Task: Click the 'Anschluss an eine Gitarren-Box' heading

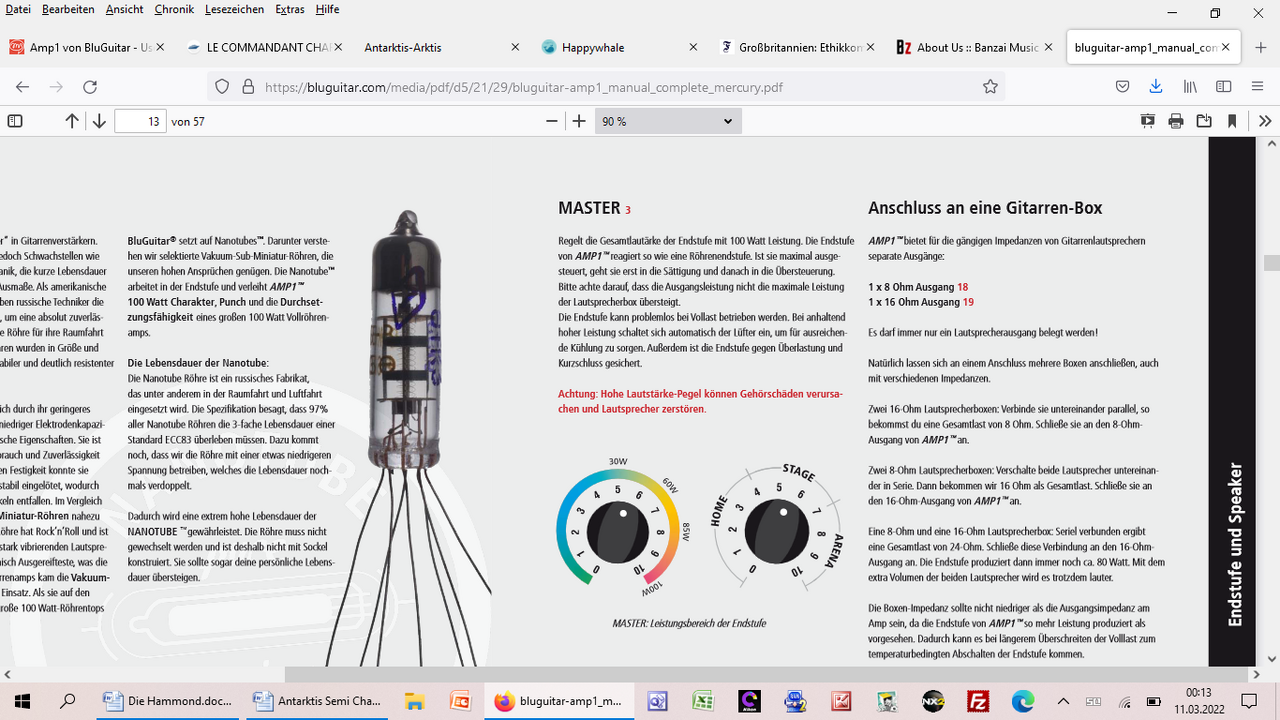Action: click(985, 208)
